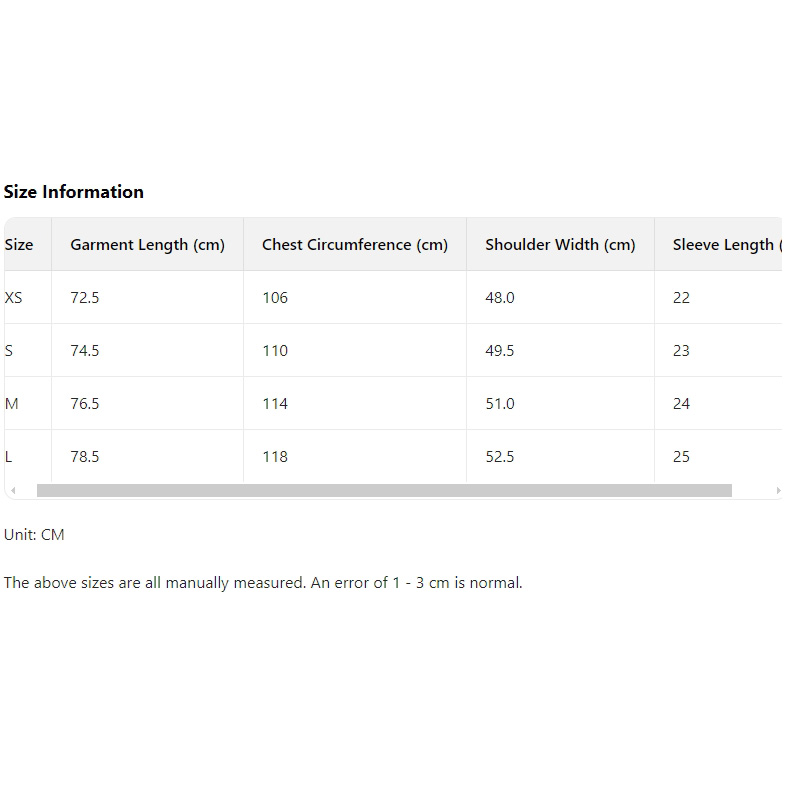
Task: Click the left scroll arrow of the table
Action: tap(13, 490)
